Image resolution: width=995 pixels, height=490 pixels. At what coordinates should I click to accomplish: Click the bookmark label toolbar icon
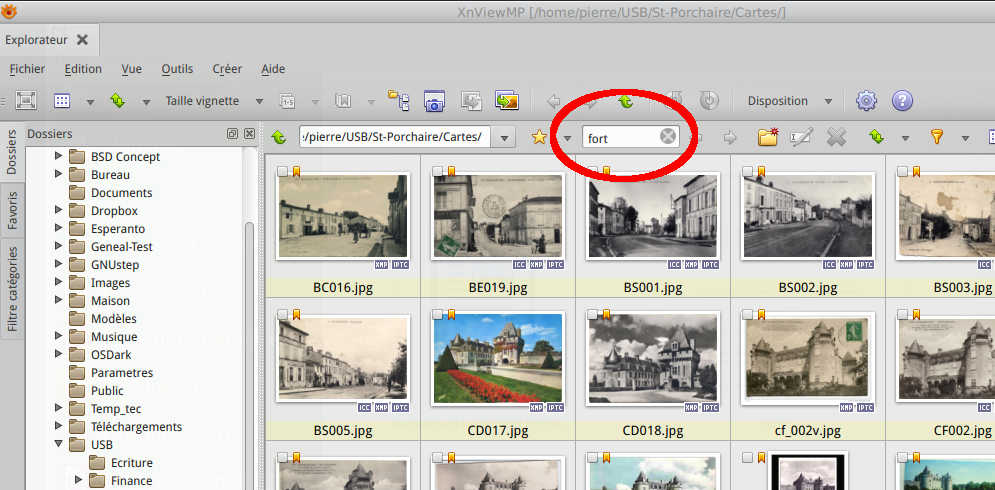pos(343,101)
